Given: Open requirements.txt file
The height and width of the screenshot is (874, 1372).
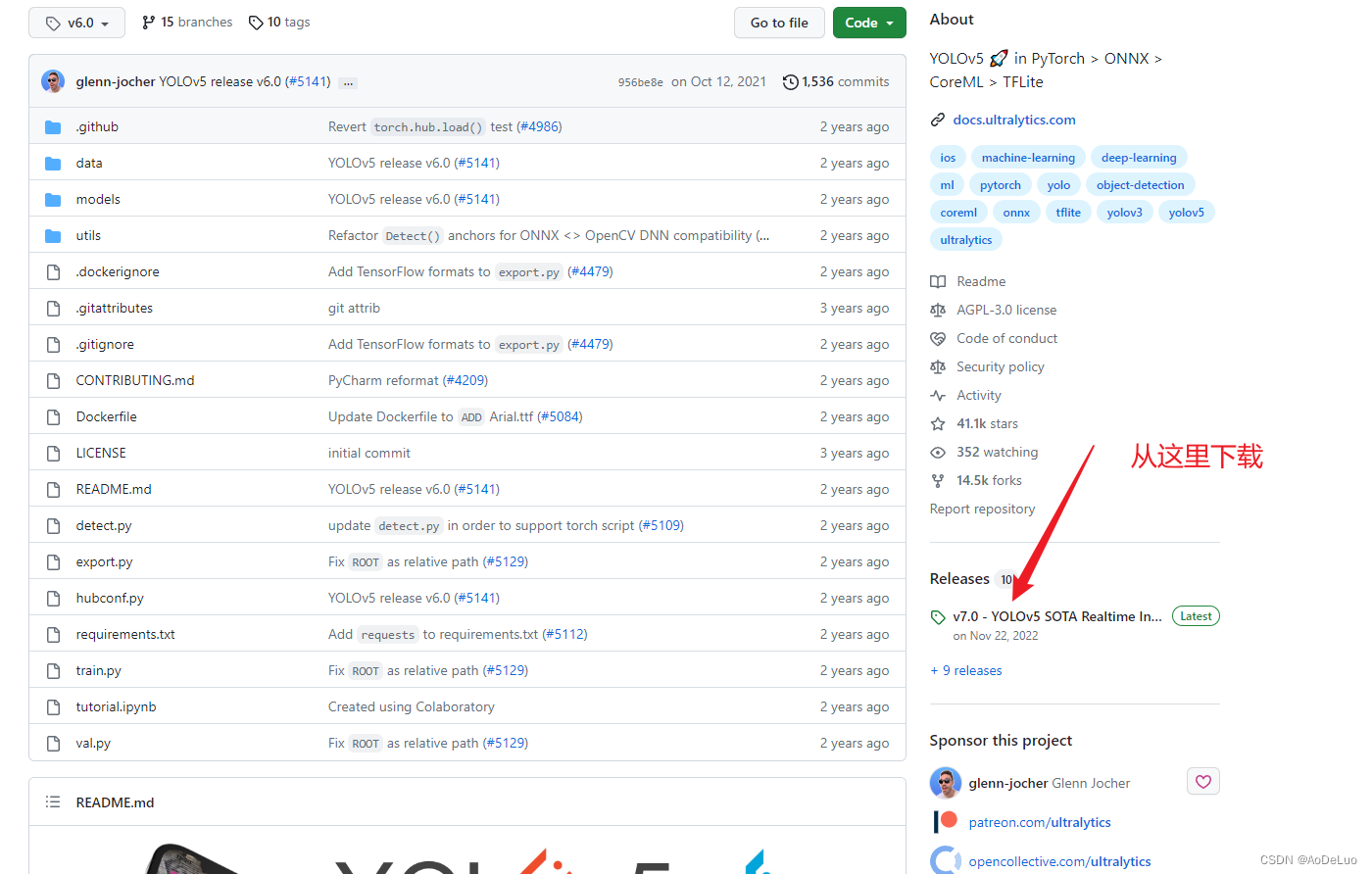Looking at the screenshot, I should (x=125, y=634).
